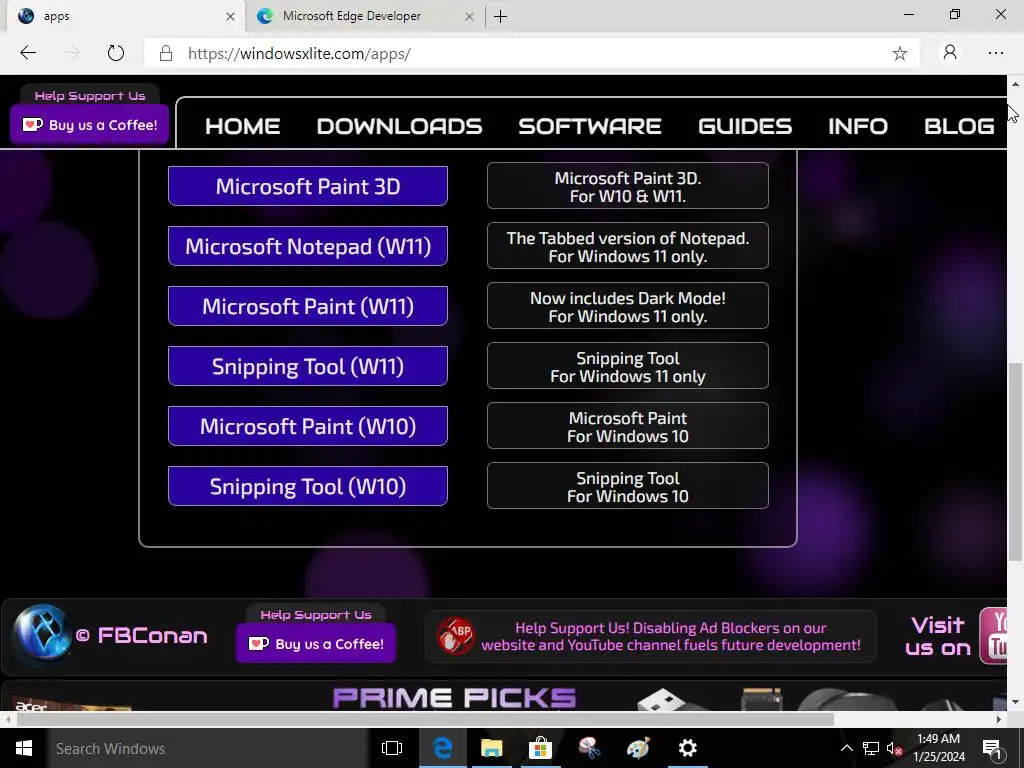Image resolution: width=1024 pixels, height=768 pixels.
Task: Click 'Snipping Tool For Windows 11 only' description
Action: point(628,366)
